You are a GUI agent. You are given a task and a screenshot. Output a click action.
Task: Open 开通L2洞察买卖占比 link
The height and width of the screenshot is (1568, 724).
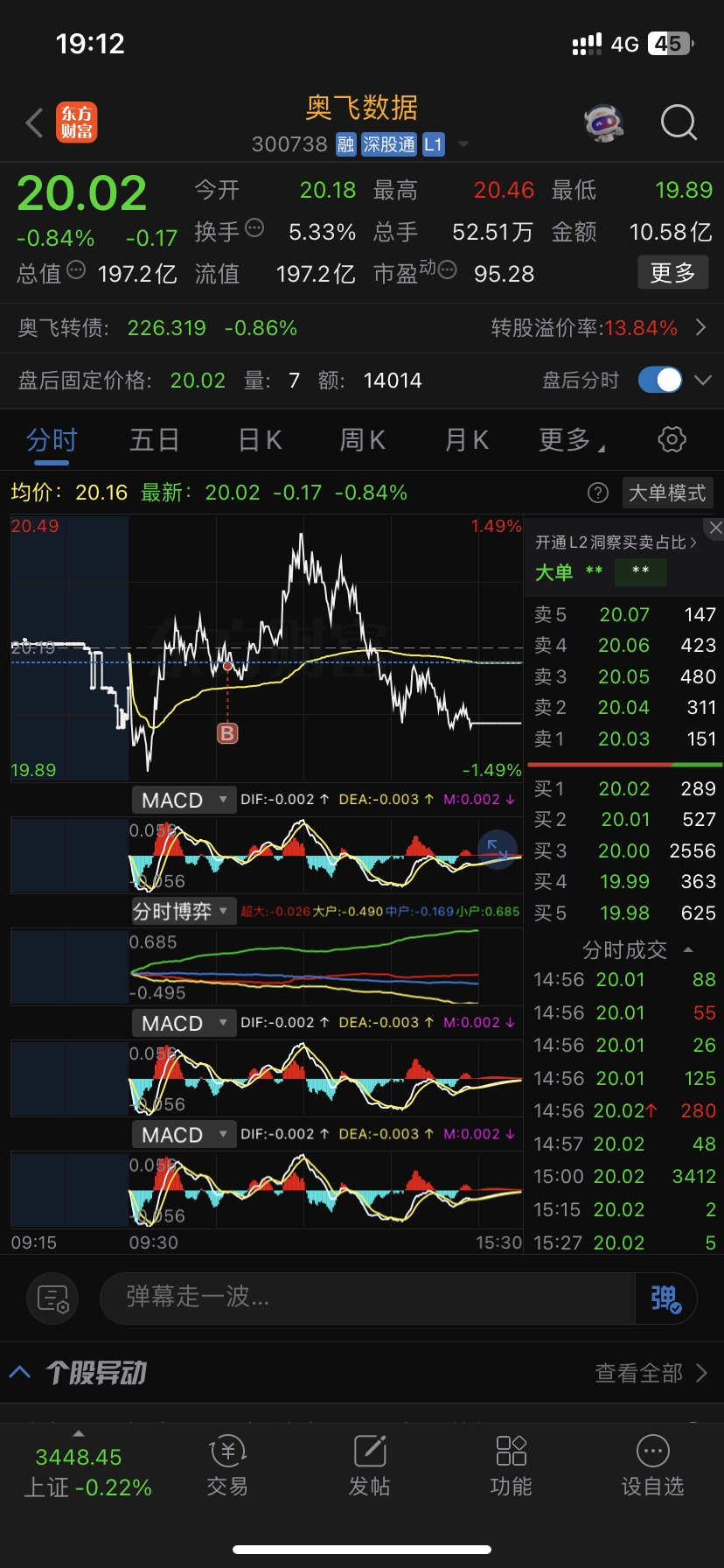point(616,542)
